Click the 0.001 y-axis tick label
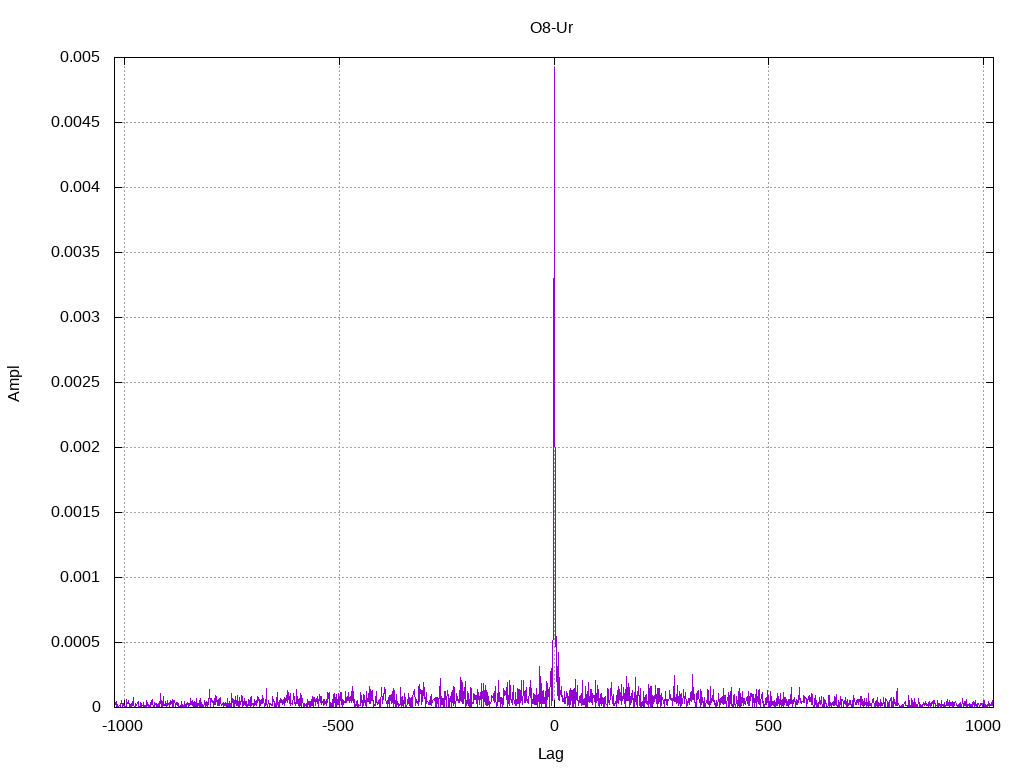 [x=80, y=577]
